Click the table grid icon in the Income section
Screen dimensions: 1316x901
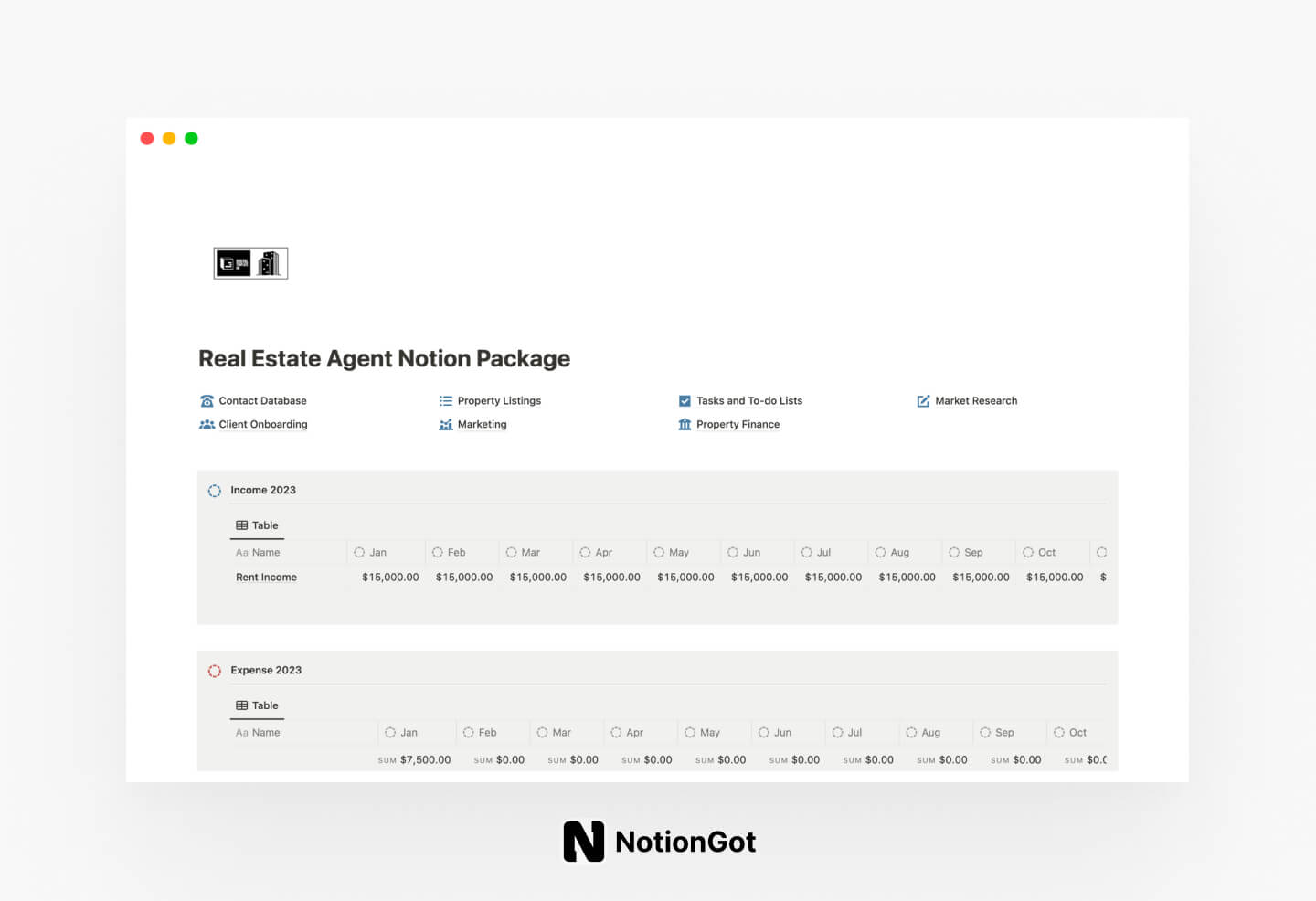pos(240,525)
